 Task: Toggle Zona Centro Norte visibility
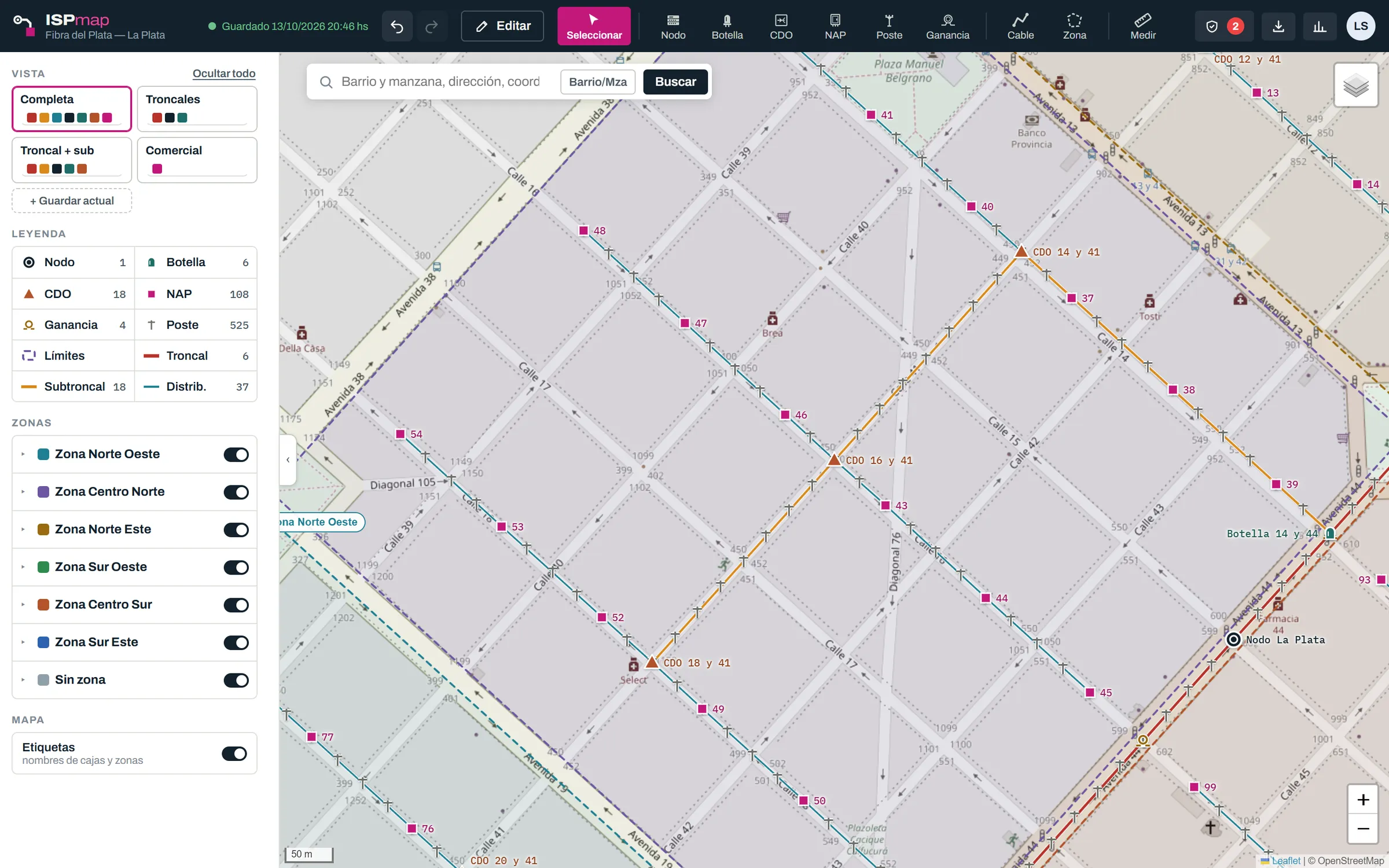pos(236,492)
